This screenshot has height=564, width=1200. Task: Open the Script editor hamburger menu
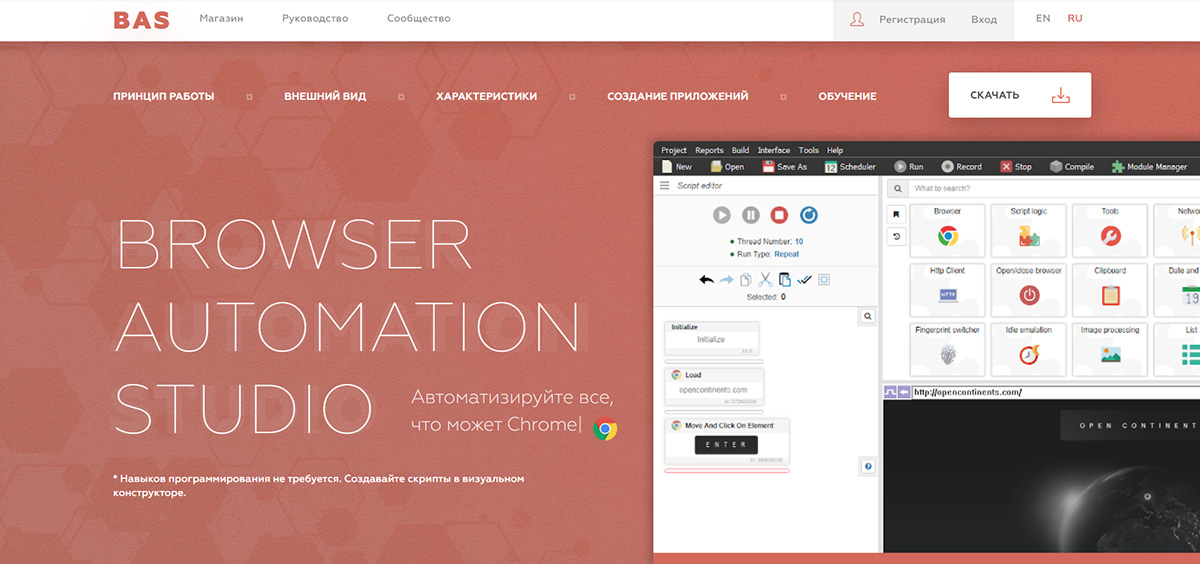click(x=664, y=186)
